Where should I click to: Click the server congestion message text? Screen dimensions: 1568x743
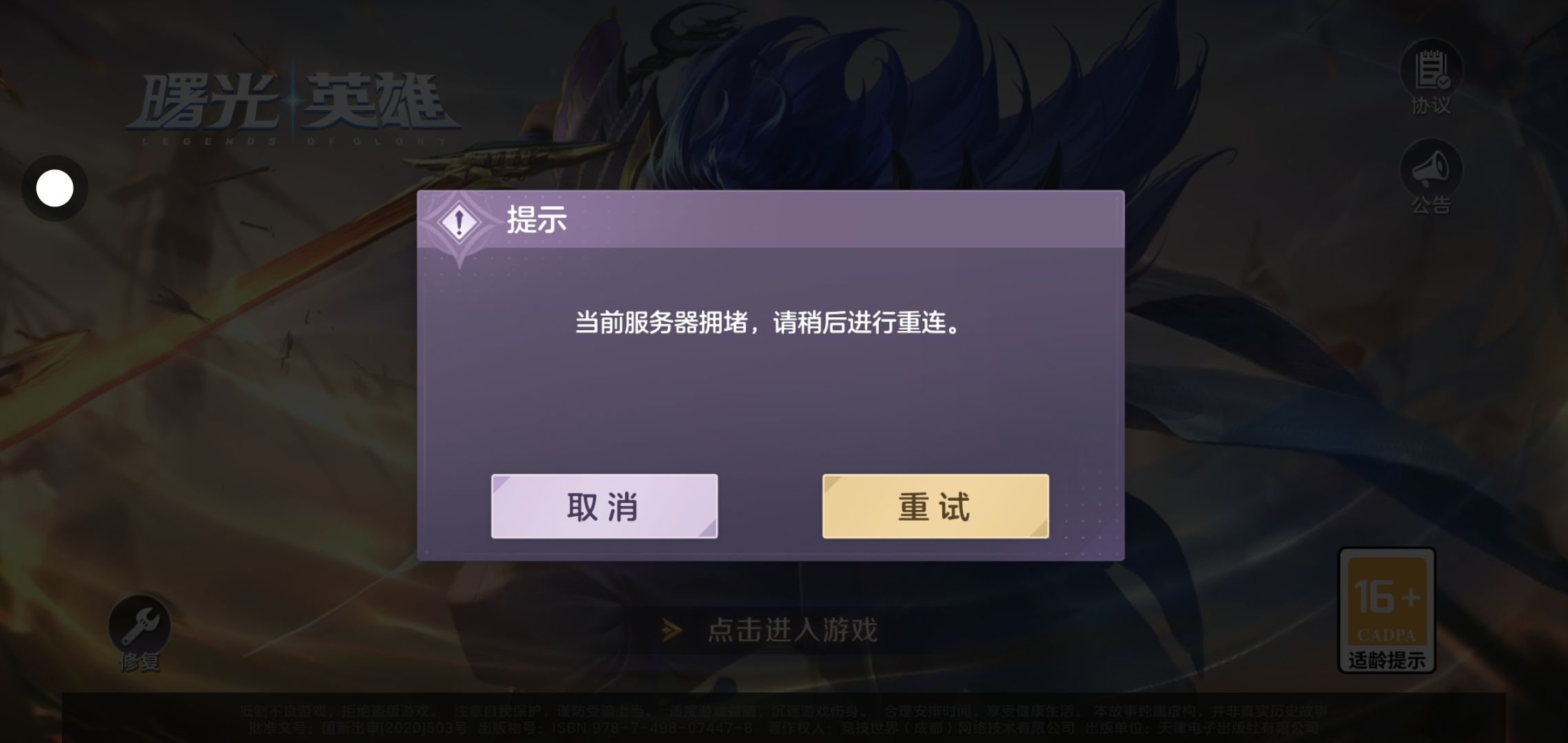(x=768, y=322)
